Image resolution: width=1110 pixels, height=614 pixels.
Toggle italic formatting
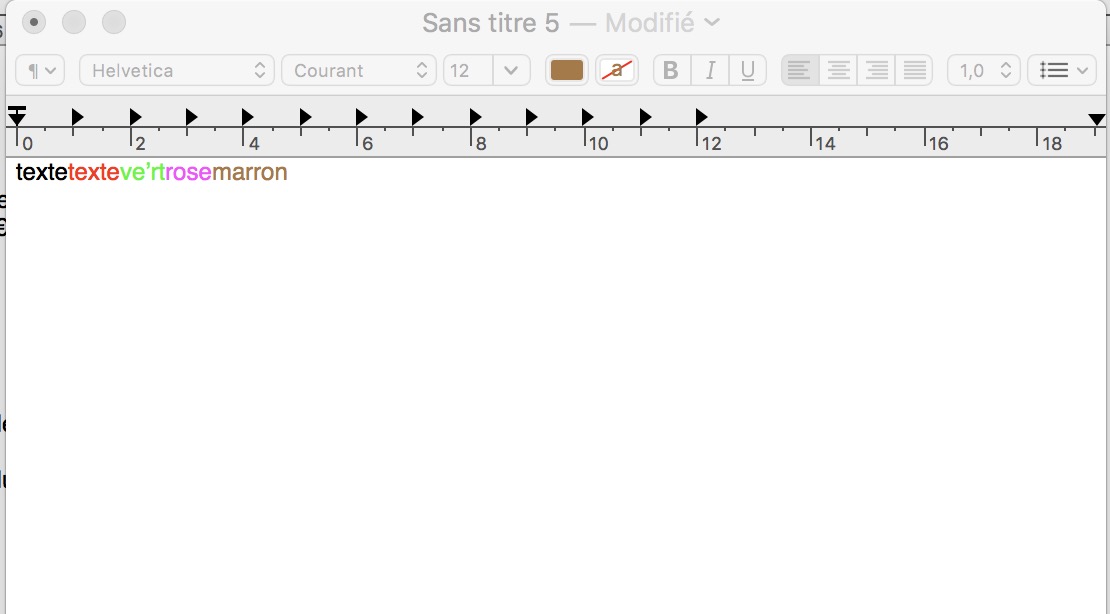tap(710, 71)
